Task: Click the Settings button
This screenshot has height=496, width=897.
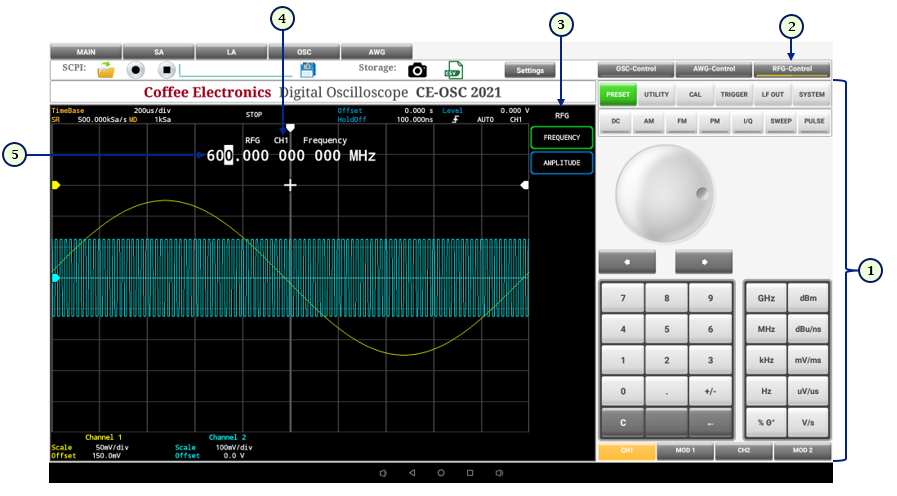Action: 529,70
